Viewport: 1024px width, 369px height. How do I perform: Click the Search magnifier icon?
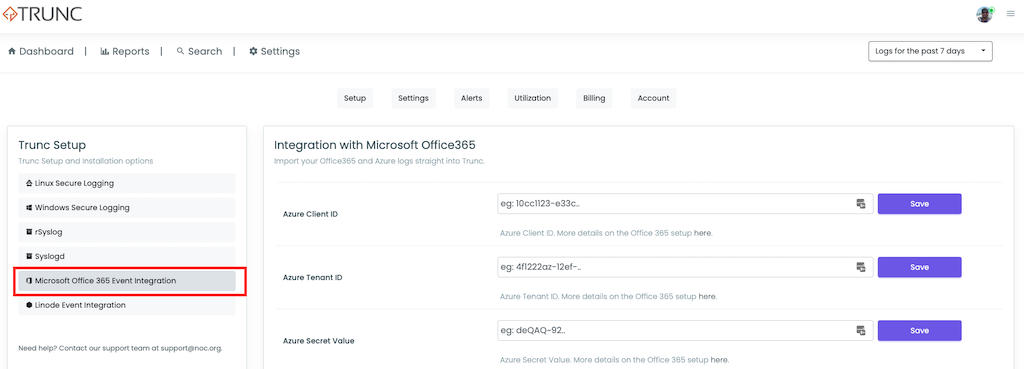coord(180,52)
